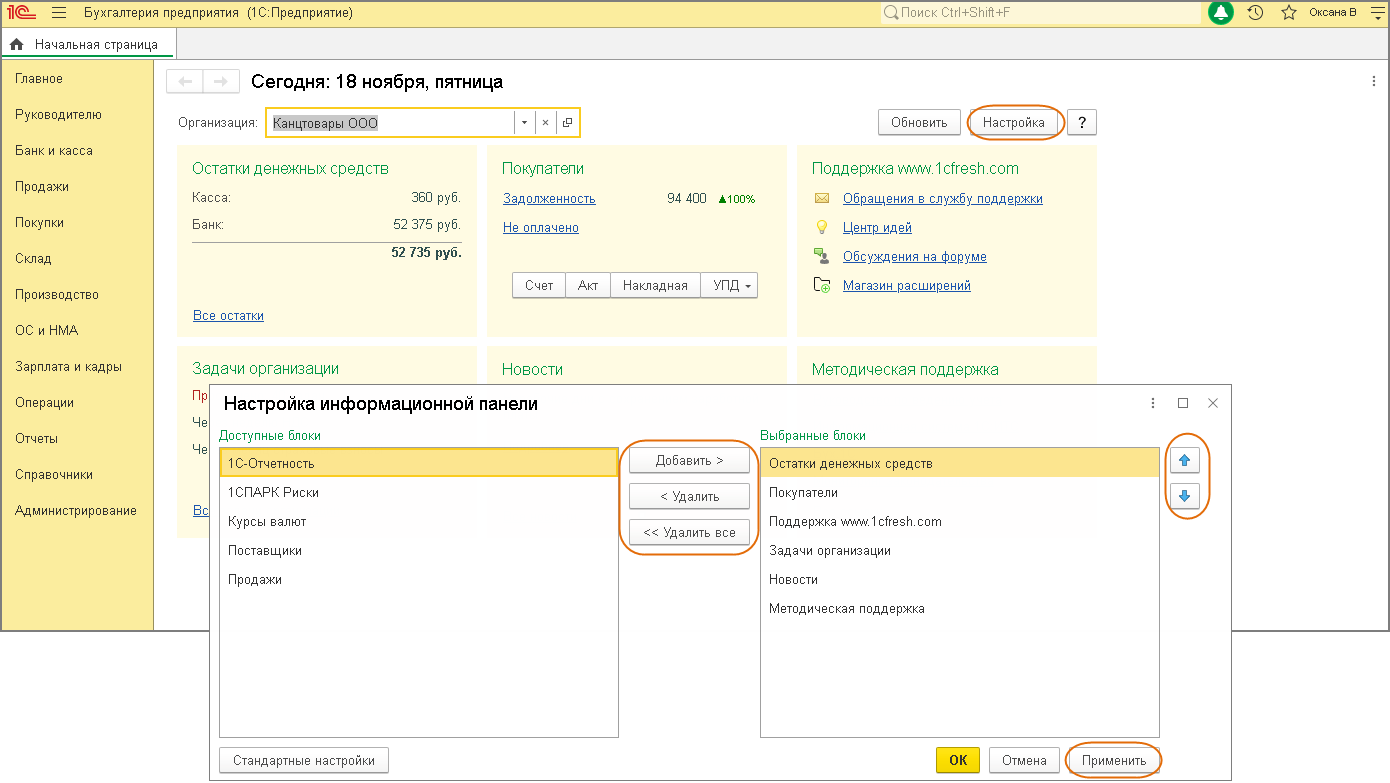Click the Добавить > button
Screen dimensions: 1390x783
point(689,460)
